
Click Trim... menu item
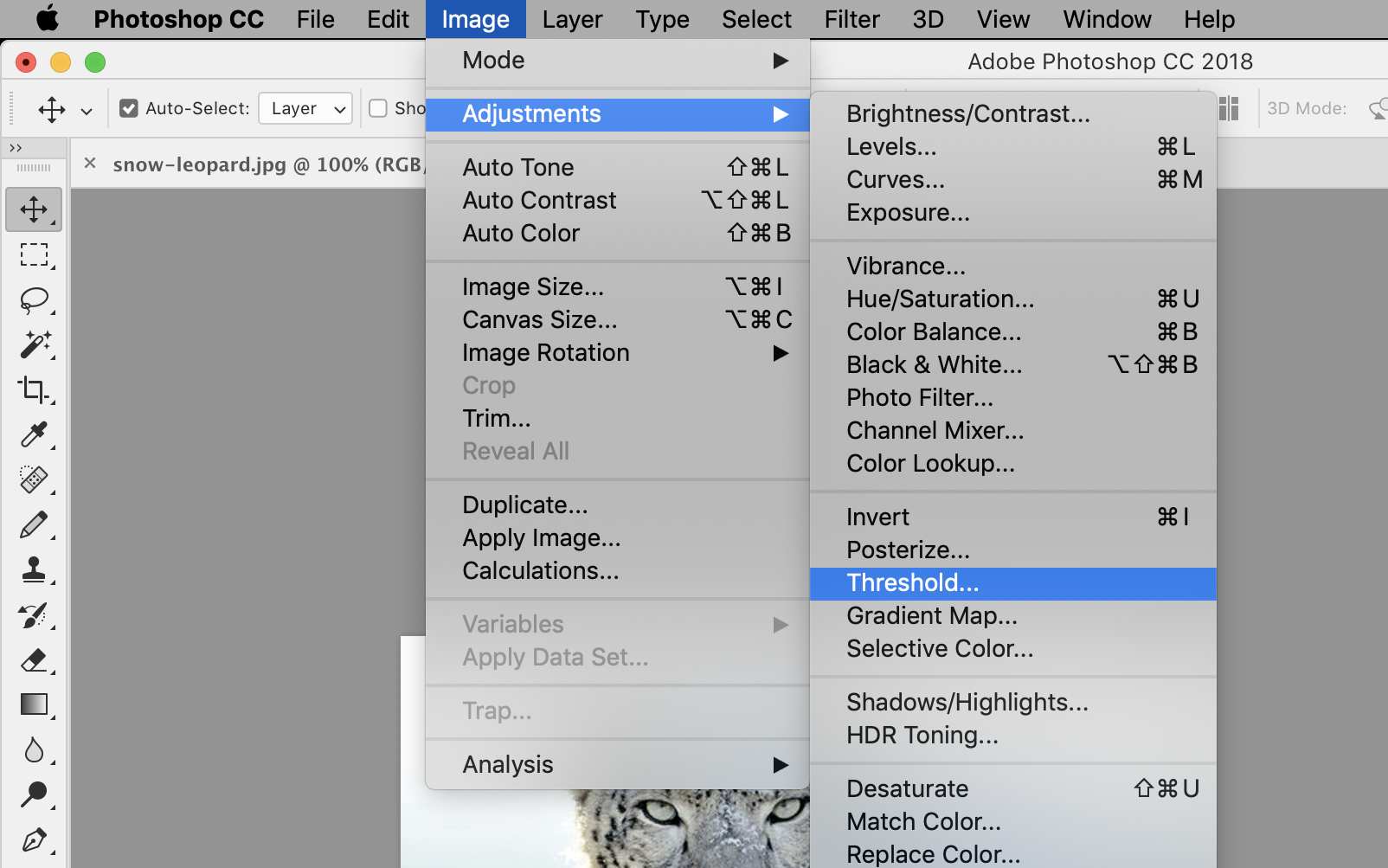(x=618, y=419)
